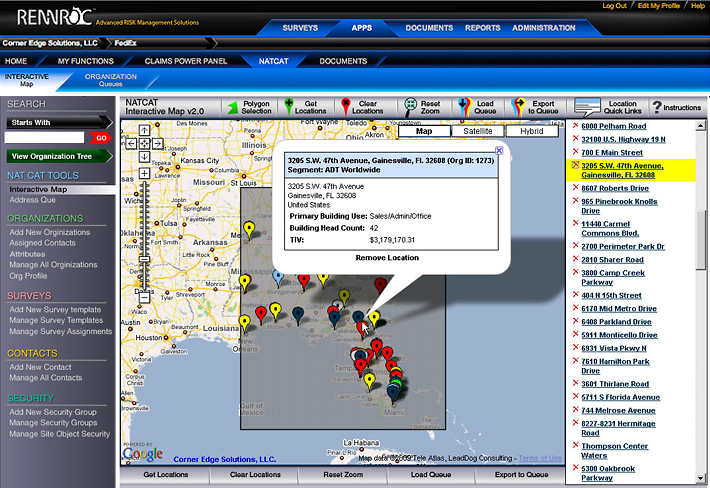The image size is (710, 488).
Task: Click Manage Survey Templates link
Action: [56, 321]
